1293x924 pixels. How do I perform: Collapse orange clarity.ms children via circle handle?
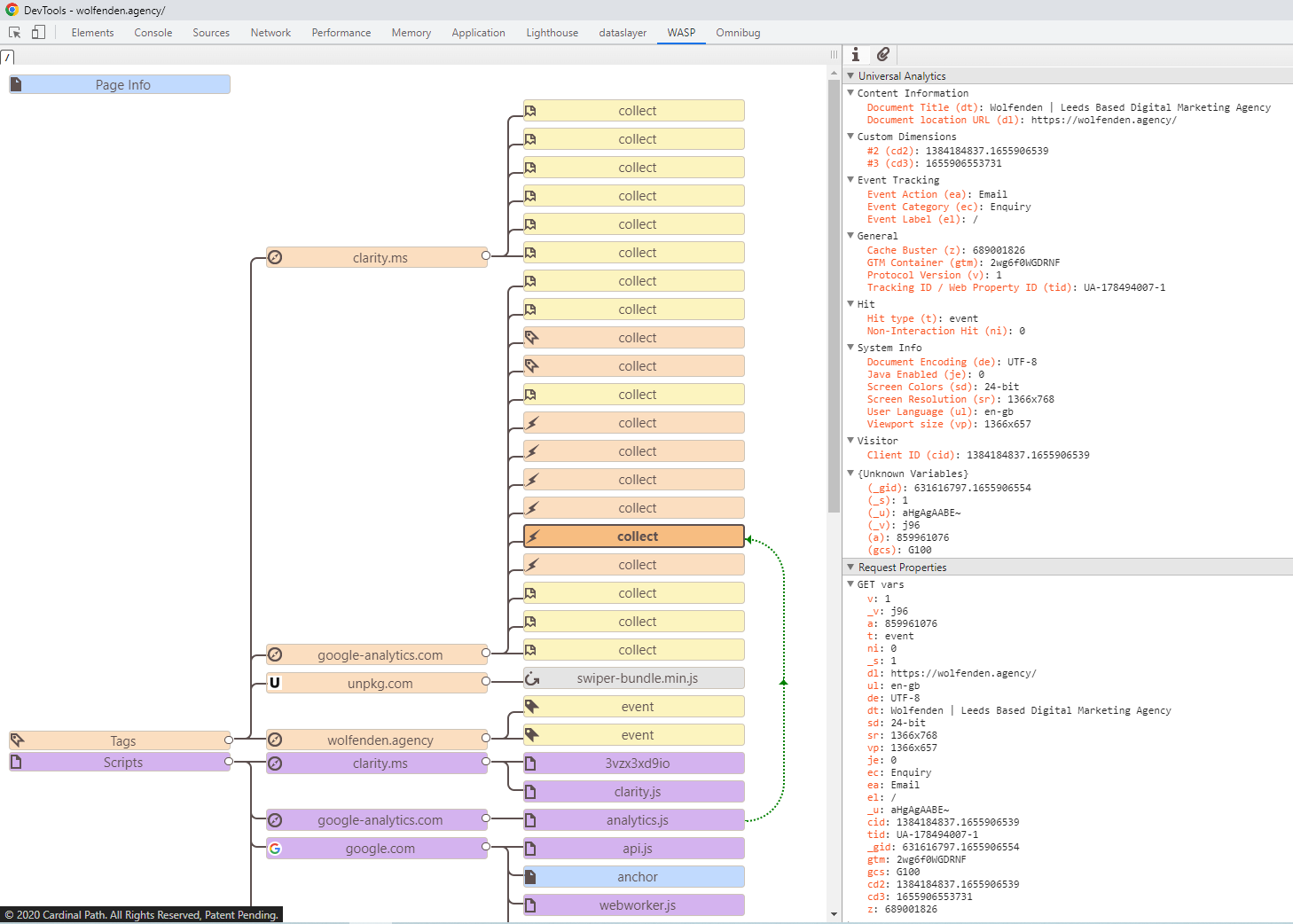pos(485,255)
